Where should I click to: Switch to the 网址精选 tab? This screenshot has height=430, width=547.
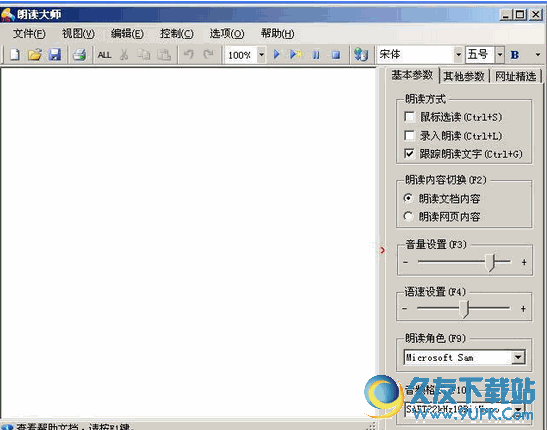[x=516, y=76]
